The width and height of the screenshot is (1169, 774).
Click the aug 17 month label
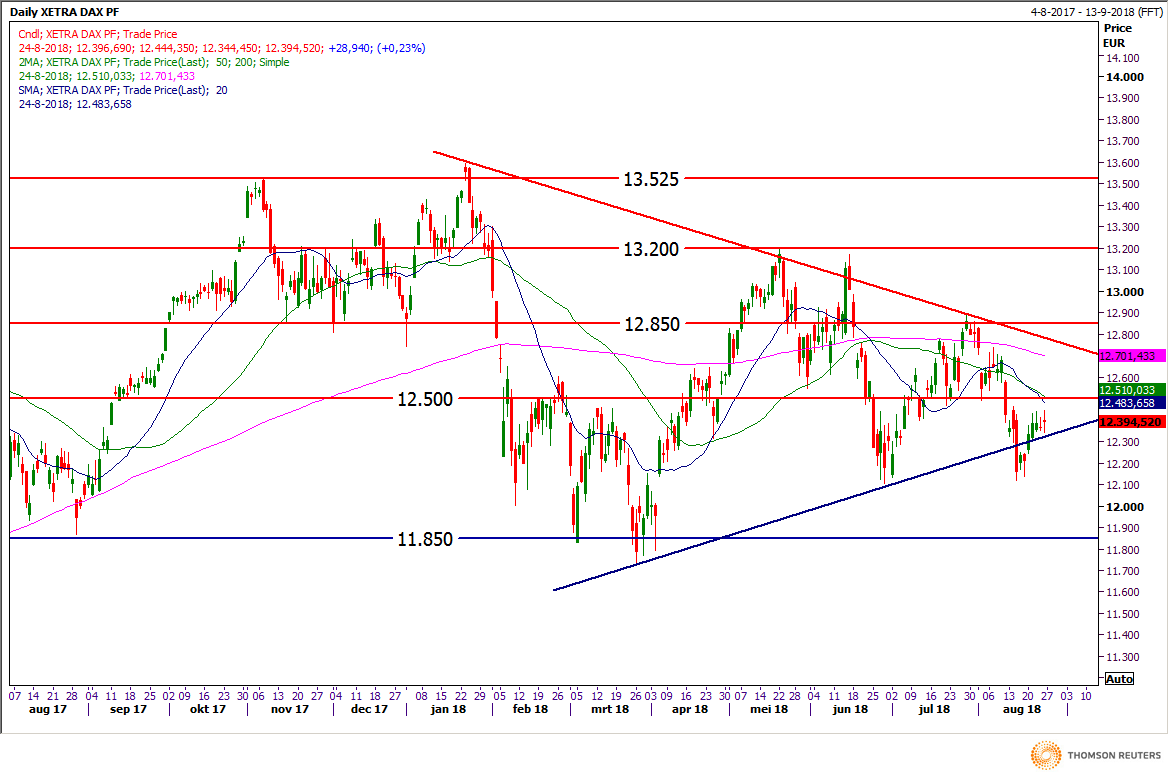(x=48, y=709)
